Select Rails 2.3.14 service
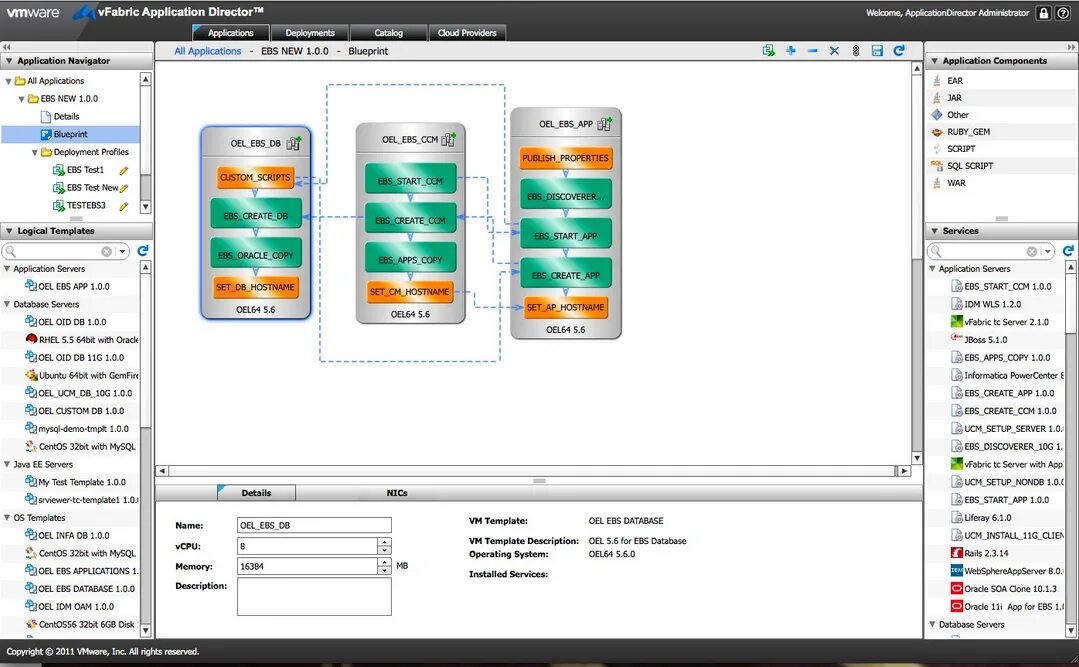This screenshot has height=667, width=1079. (986, 553)
